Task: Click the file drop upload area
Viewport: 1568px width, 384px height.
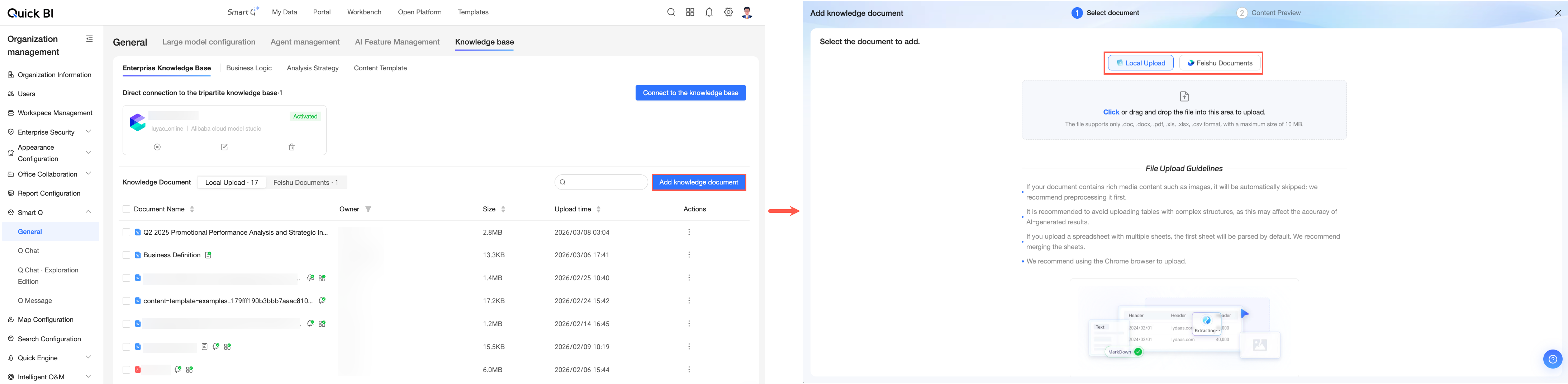Action: pos(1184,110)
